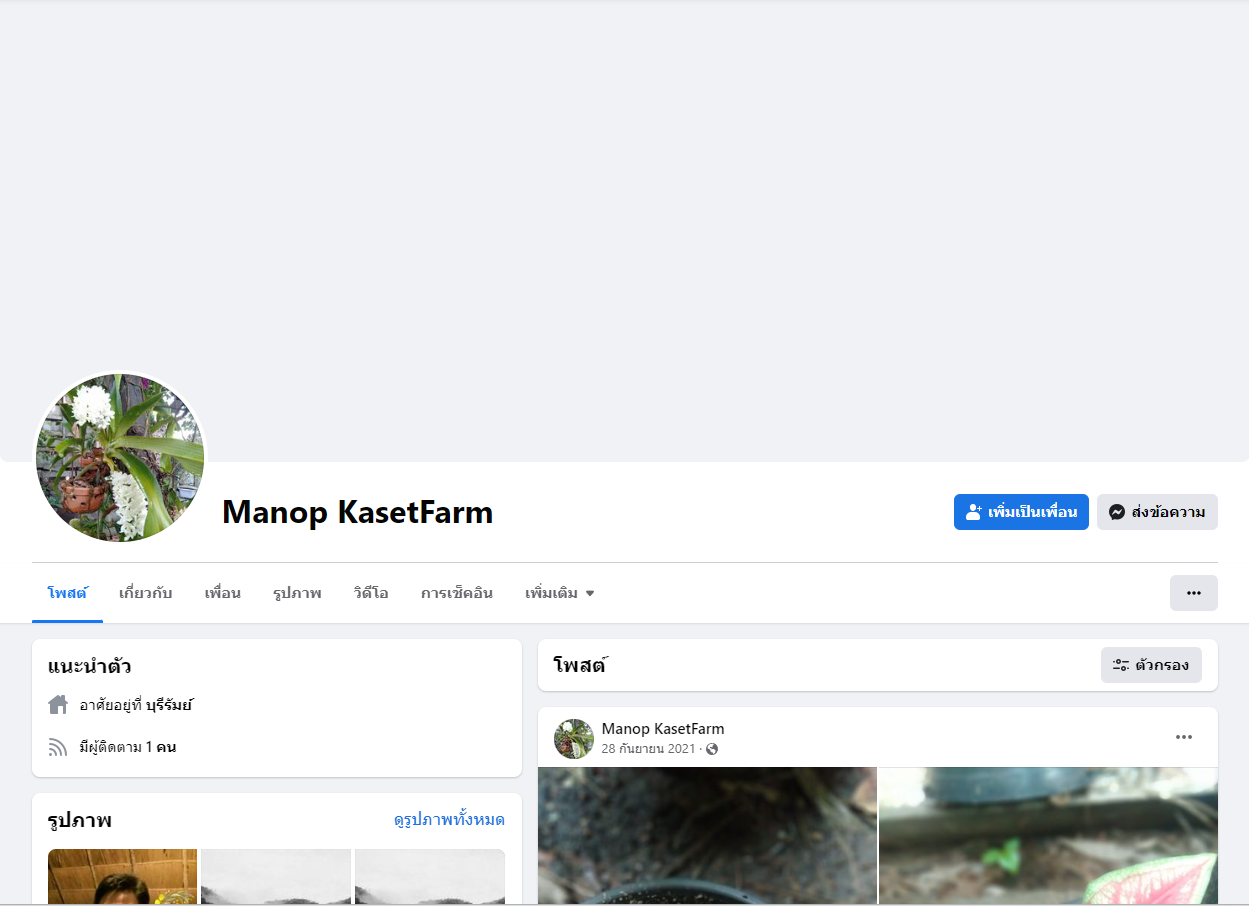The width and height of the screenshot is (1249, 906).
Task: Click the Manop KasetFarm post author name
Action: (663, 729)
